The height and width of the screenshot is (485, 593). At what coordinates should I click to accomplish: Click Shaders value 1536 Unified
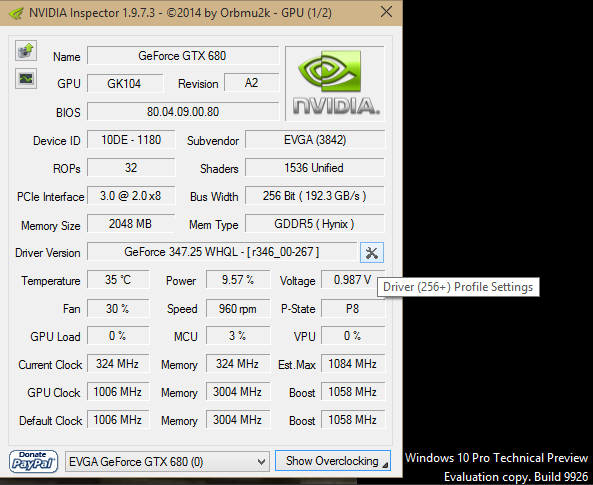click(315, 168)
